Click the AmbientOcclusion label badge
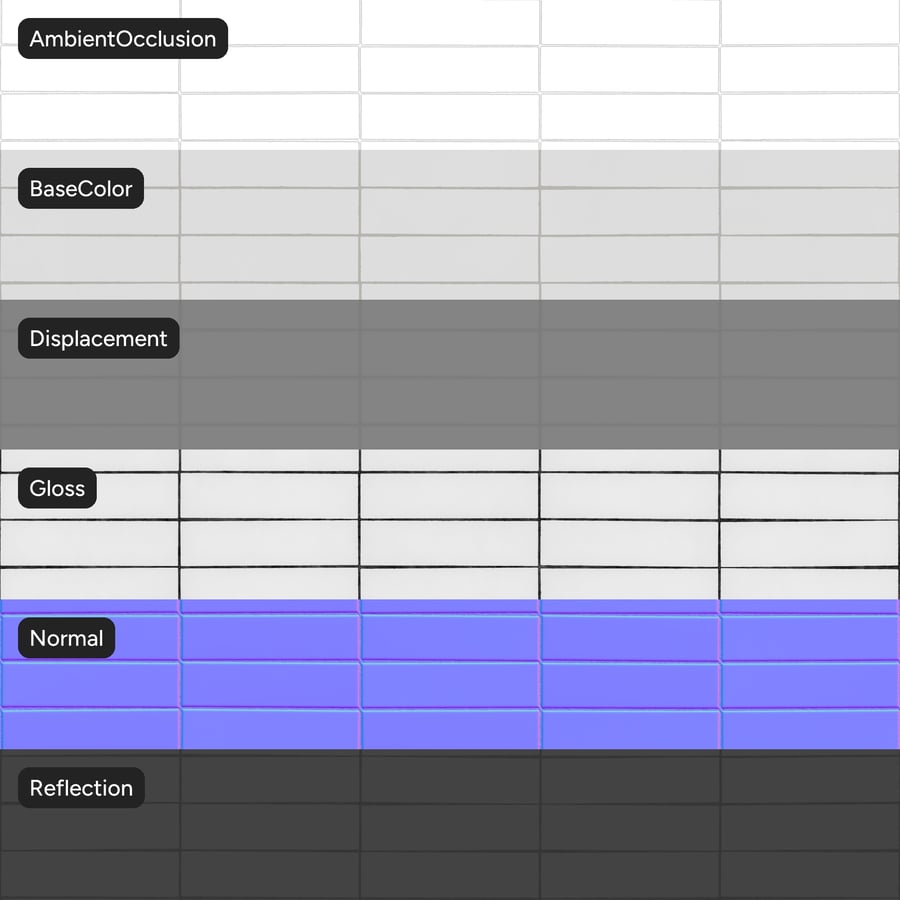 (123, 38)
